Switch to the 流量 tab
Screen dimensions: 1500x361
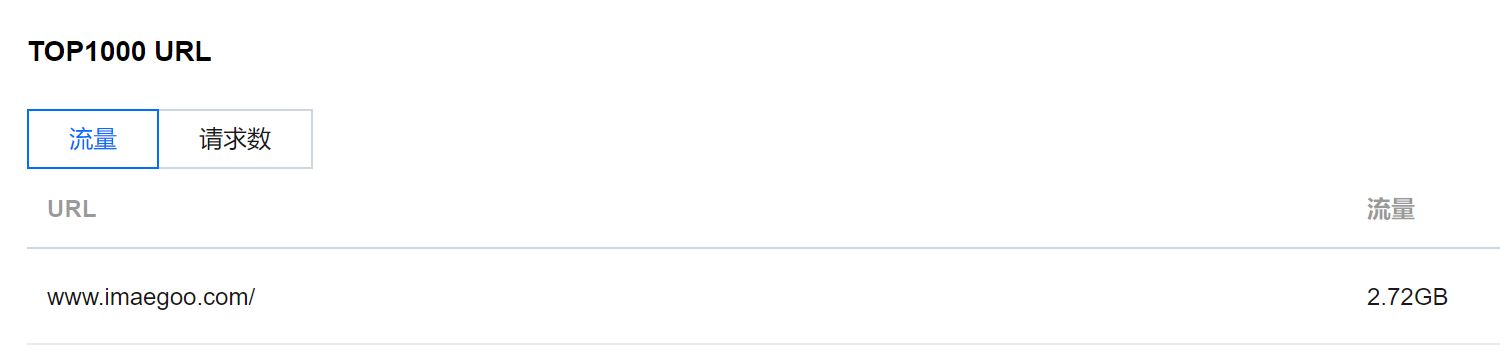click(93, 139)
